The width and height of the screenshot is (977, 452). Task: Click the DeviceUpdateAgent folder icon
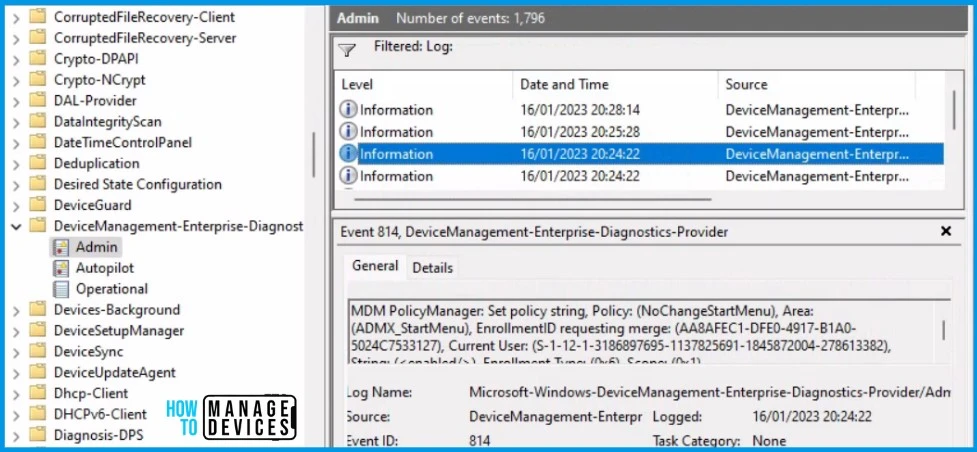pos(38,372)
